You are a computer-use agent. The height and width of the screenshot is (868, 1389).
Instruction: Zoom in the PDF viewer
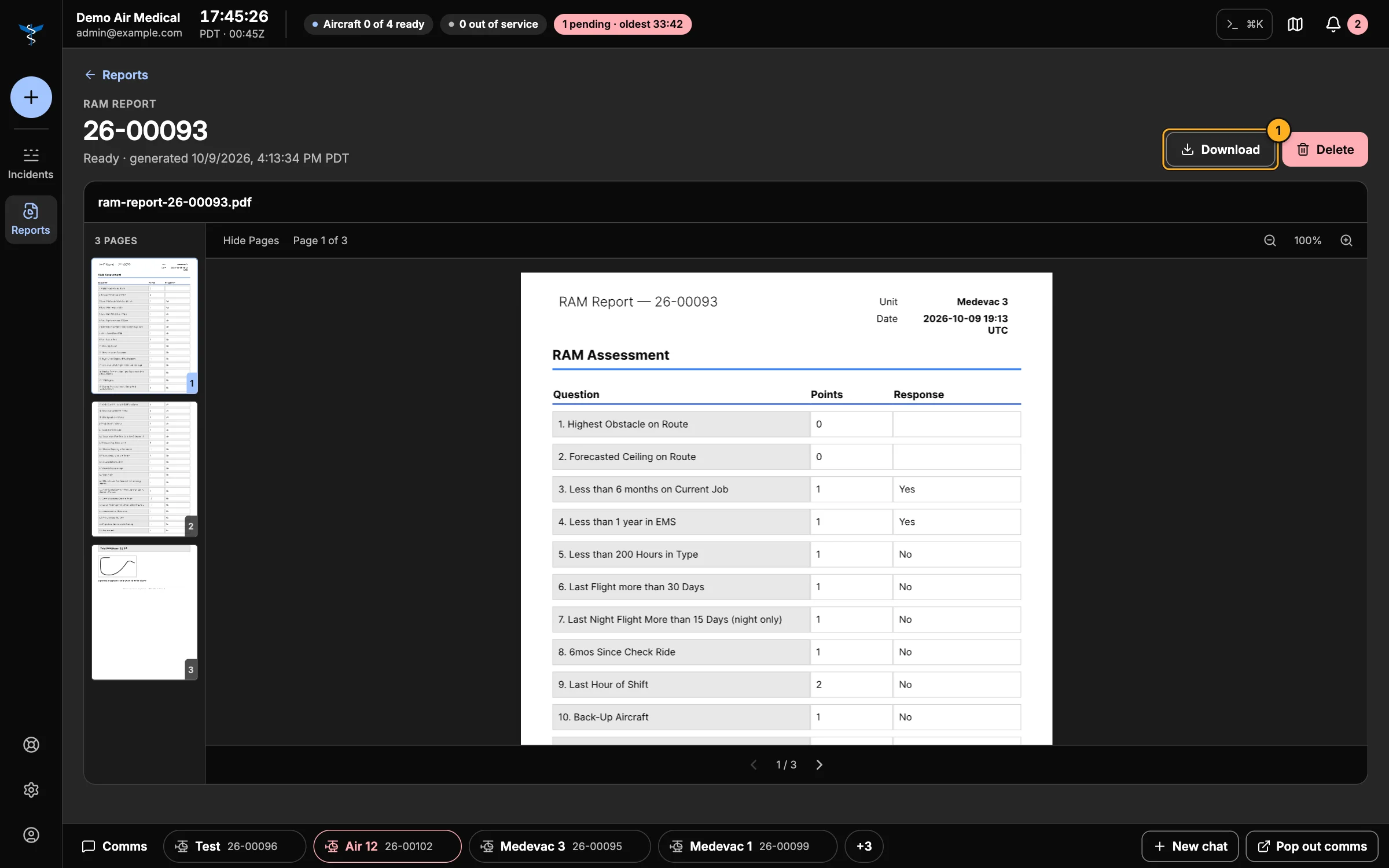click(1346, 241)
